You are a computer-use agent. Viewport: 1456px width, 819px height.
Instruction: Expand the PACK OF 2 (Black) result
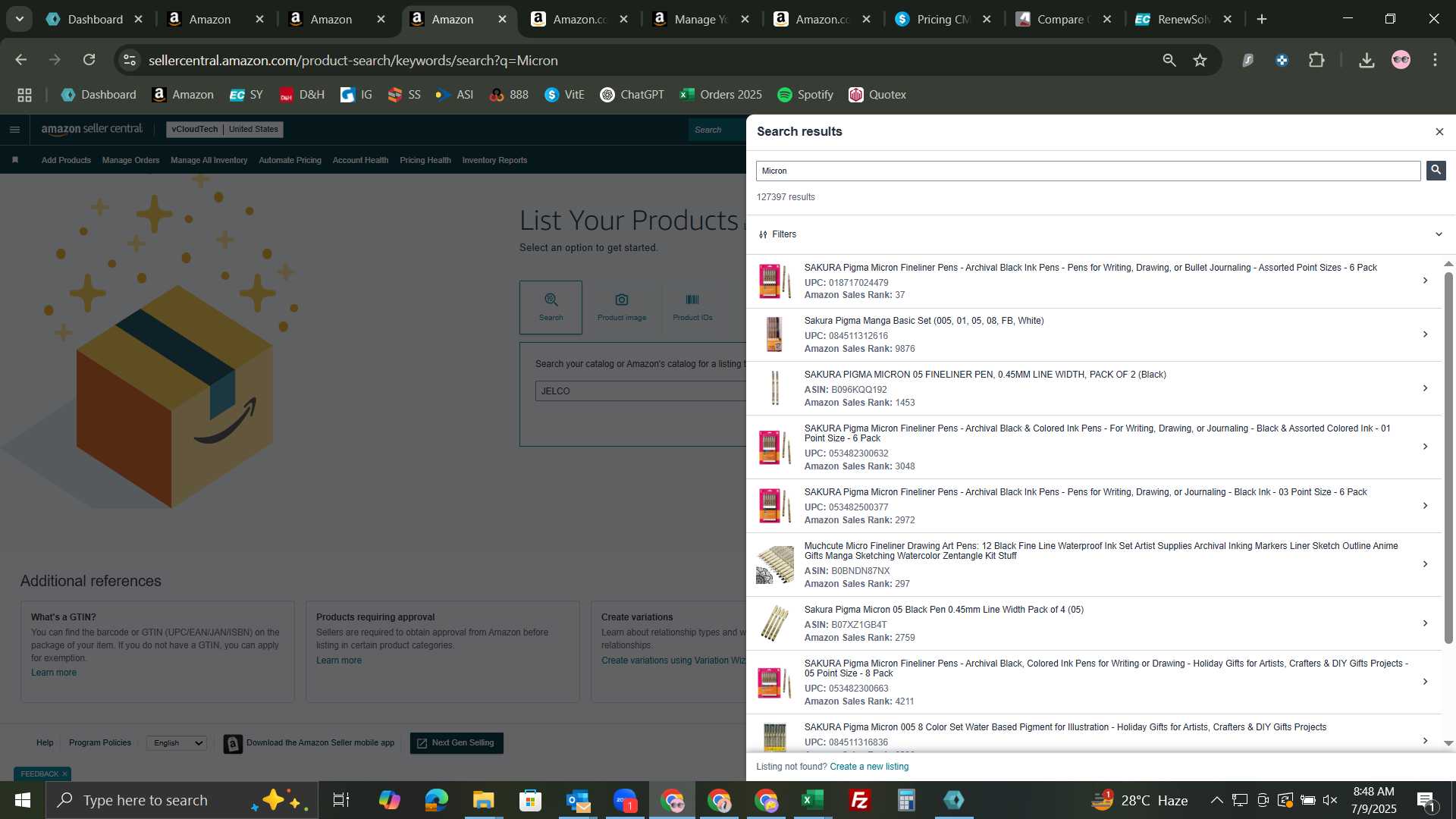click(1425, 388)
